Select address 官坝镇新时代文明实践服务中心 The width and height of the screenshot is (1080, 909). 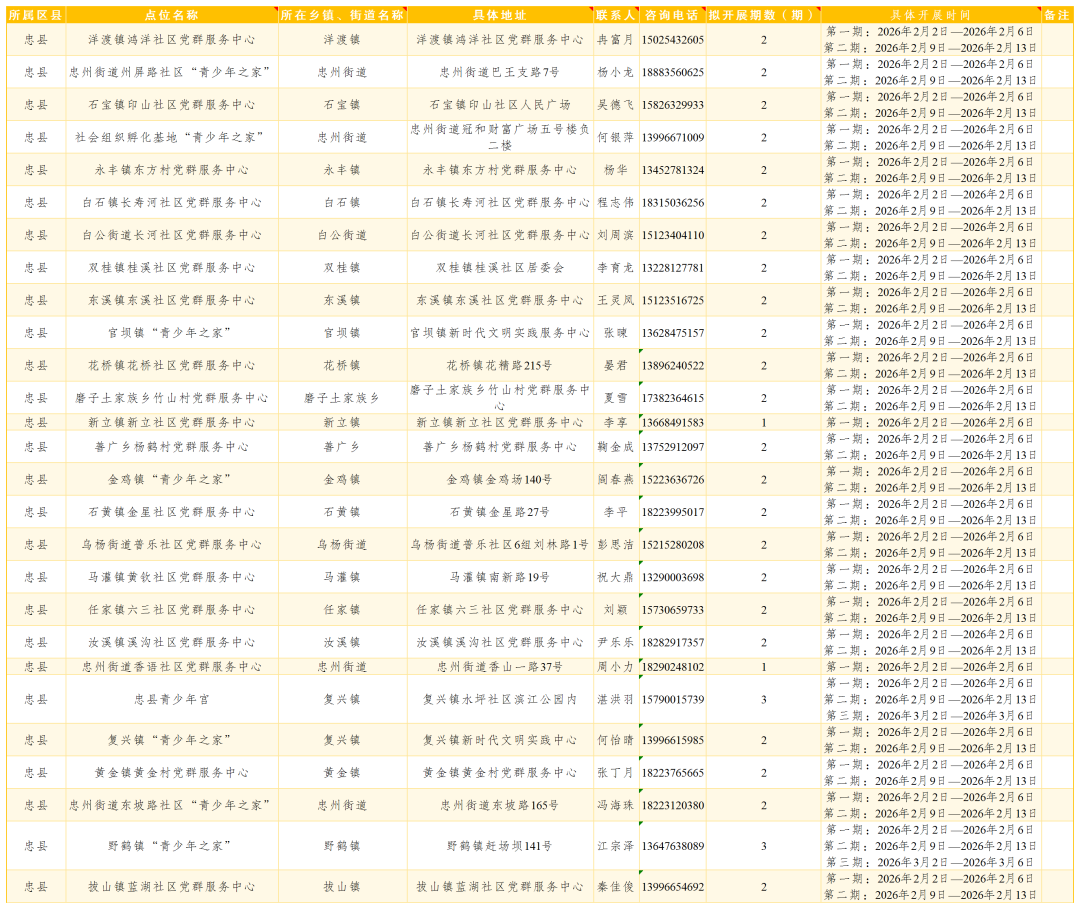(x=500, y=333)
